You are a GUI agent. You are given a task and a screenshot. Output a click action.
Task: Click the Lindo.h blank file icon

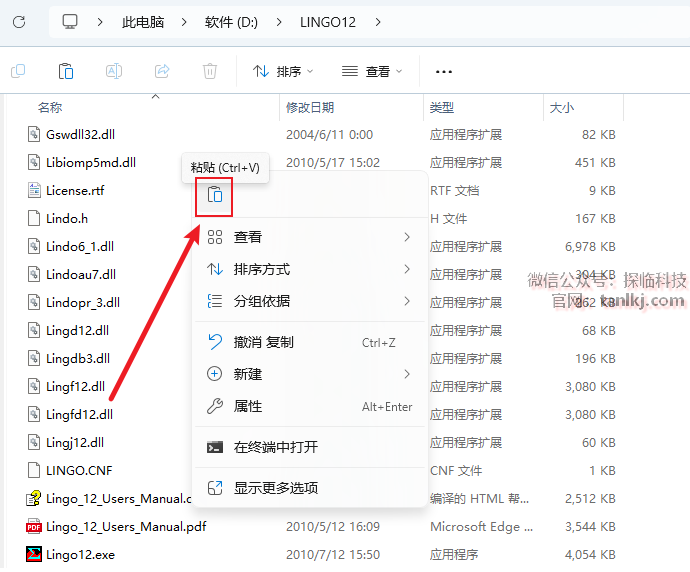pos(34,219)
